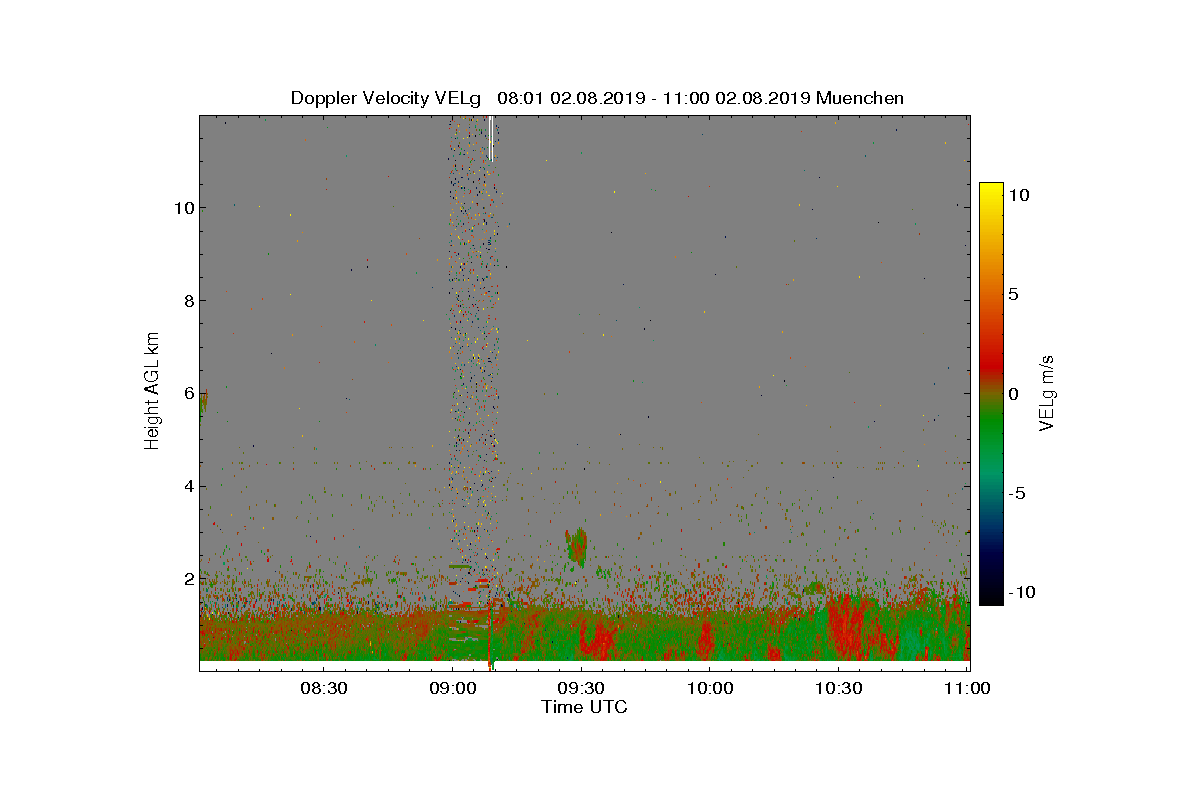Screen dimensions: 1200x800
Task: Click the 08:30 time tick label
Action: pyautogui.click(x=323, y=688)
